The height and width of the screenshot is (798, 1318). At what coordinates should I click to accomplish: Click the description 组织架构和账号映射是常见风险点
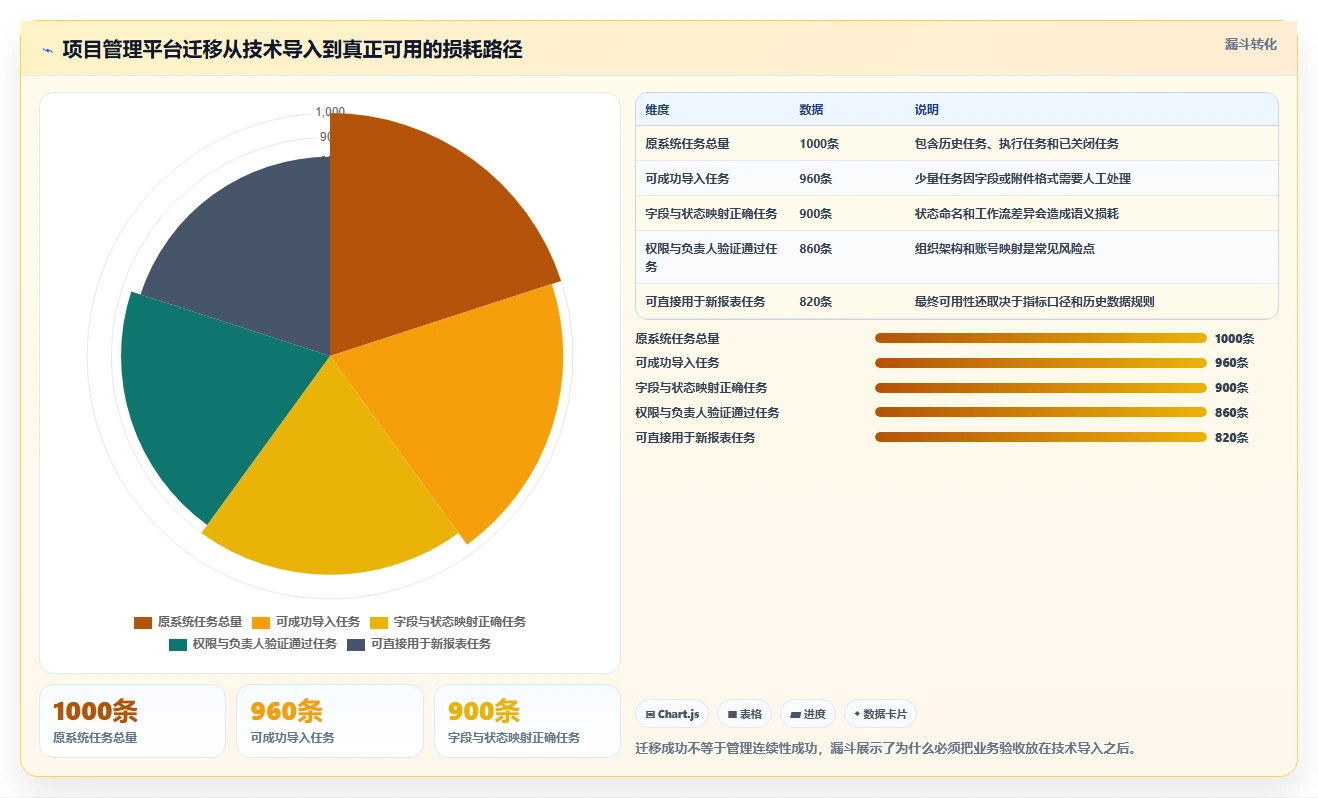[x=1004, y=249]
